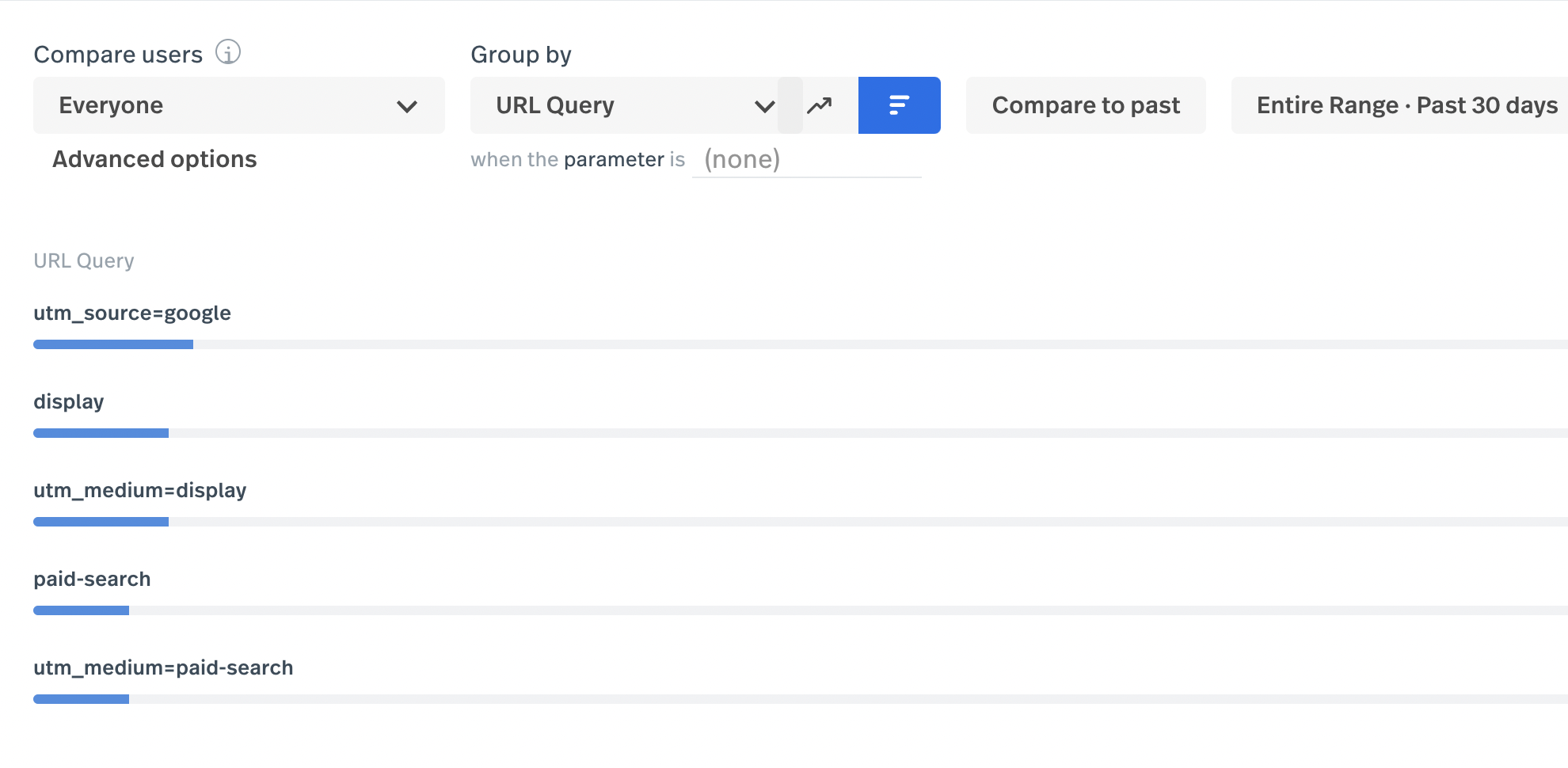
Task: Click the parameter (none) input field
Action: (x=806, y=160)
